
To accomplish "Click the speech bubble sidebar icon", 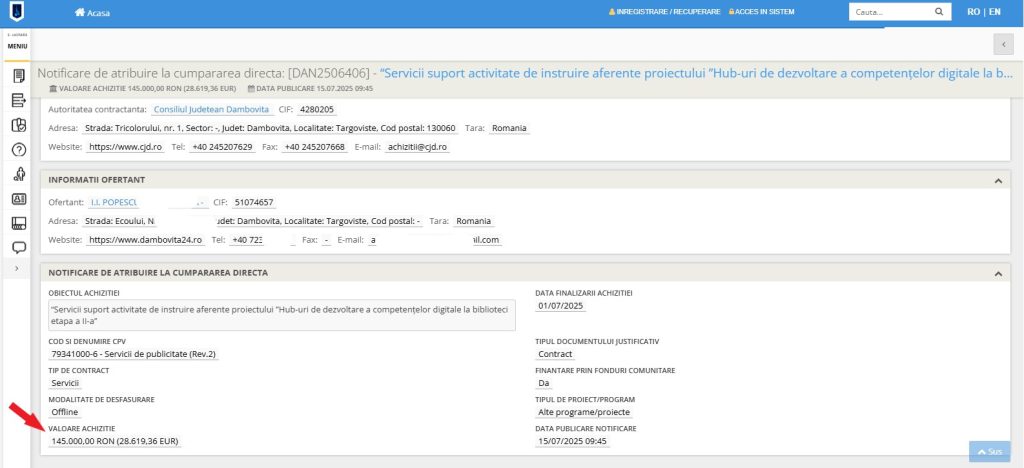I will 18,247.
